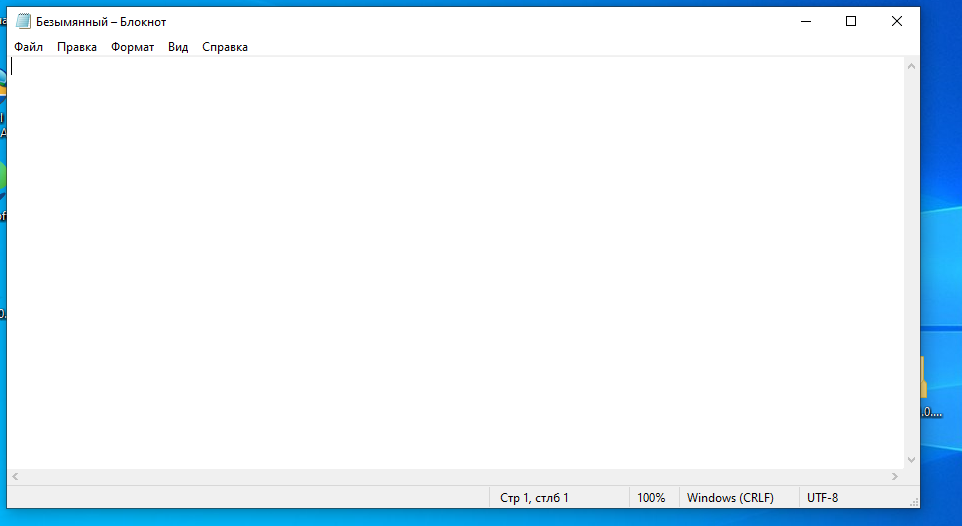Open the Вид menu
The image size is (962, 526).
pos(178,47)
